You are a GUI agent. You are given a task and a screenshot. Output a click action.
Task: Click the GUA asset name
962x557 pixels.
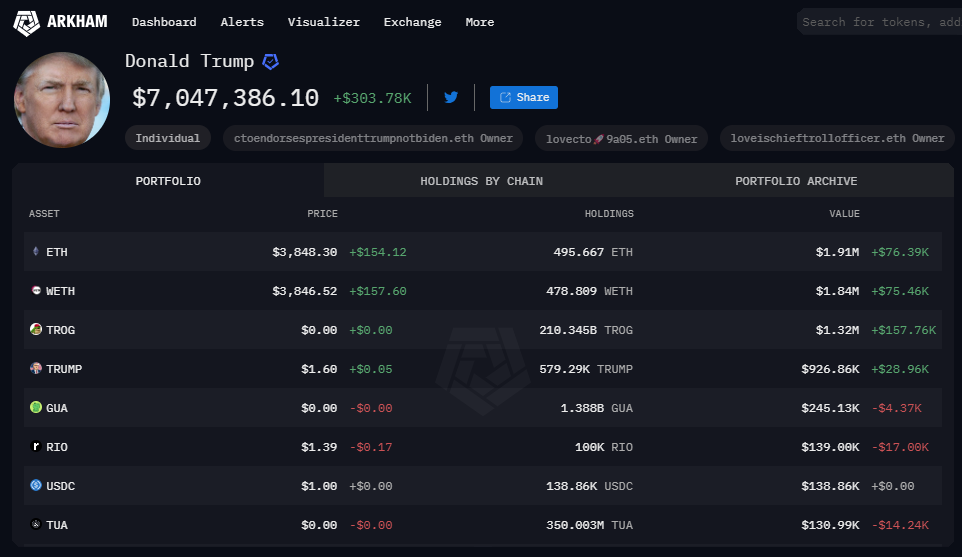click(x=57, y=408)
